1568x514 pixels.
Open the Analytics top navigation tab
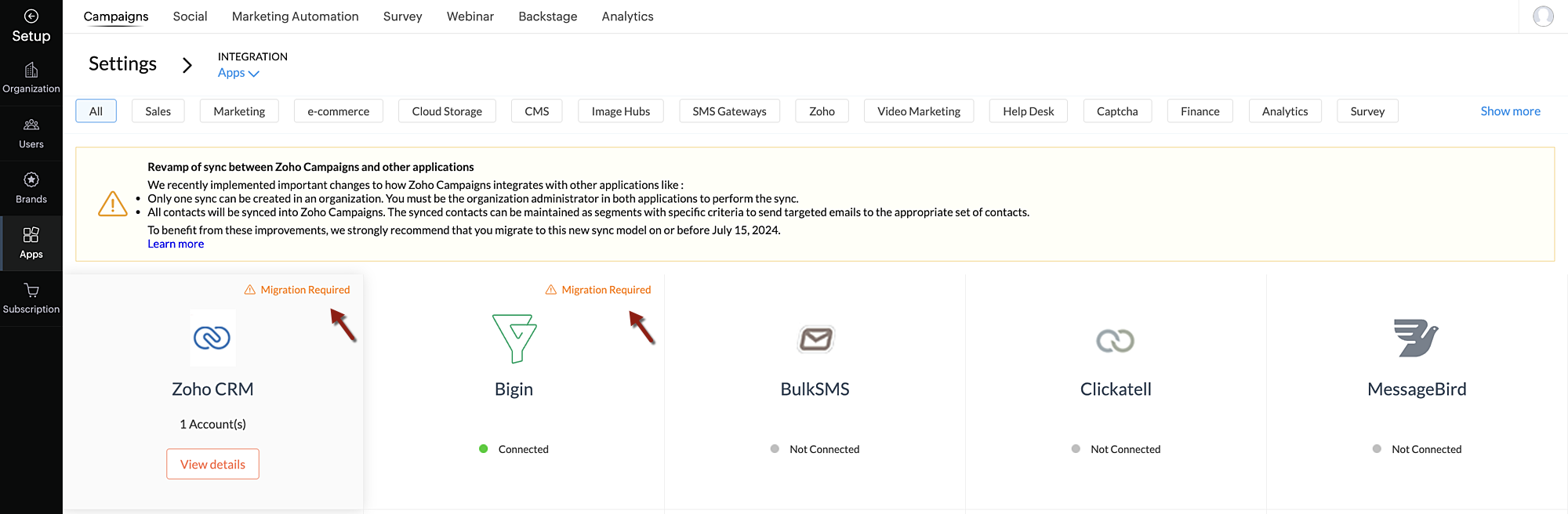click(627, 16)
